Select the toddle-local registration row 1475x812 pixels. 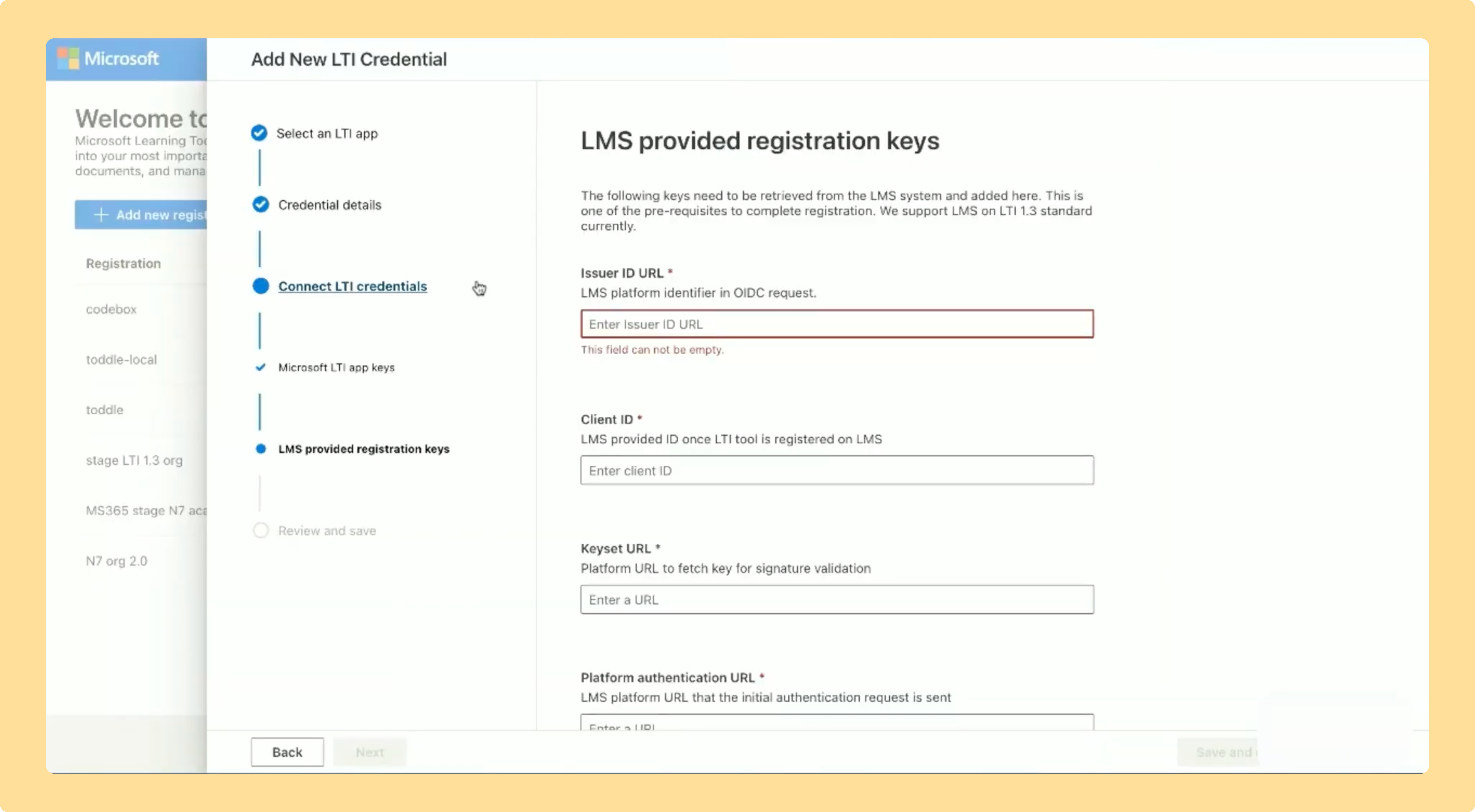(141, 359)
